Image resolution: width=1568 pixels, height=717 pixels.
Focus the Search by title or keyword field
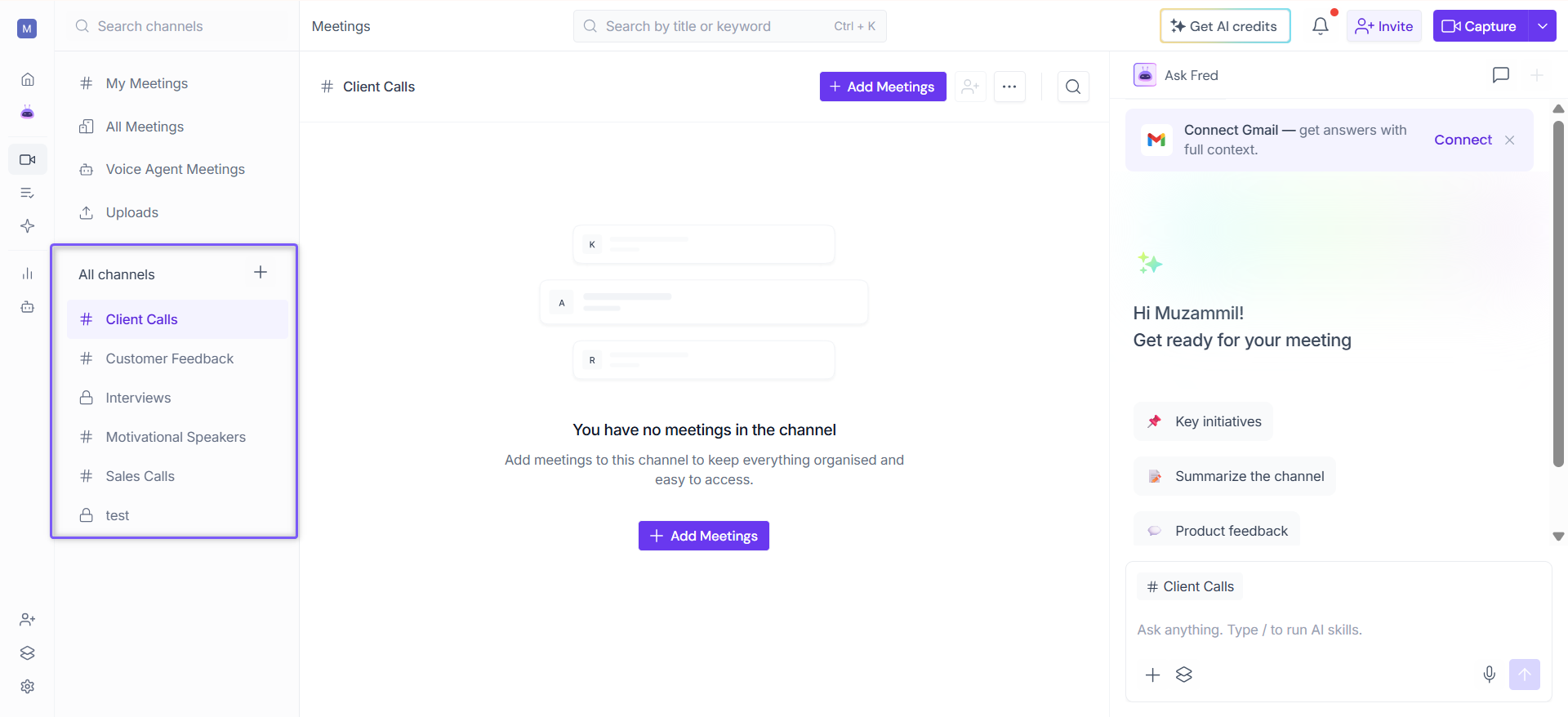(x=729, y=26)
